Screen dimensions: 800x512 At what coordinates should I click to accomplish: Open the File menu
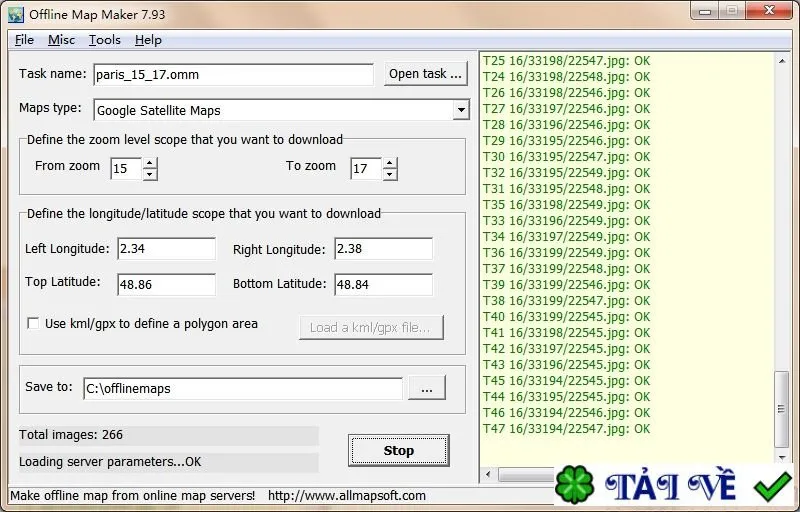[24, 40]
